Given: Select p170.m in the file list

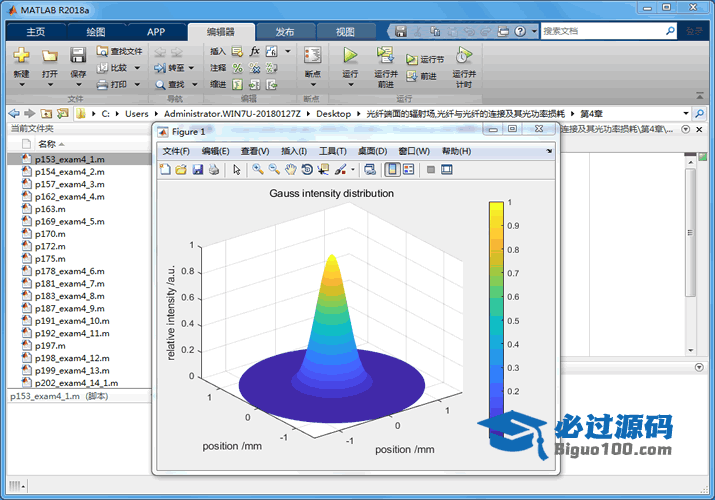Looking at the screenshot, I should (50, 234).
